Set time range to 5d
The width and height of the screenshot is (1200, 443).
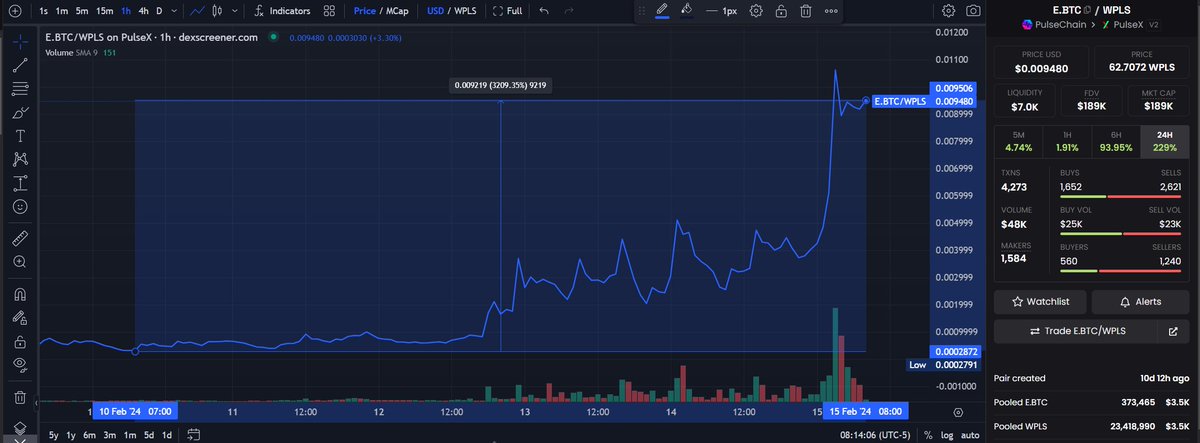coord(148,434)
